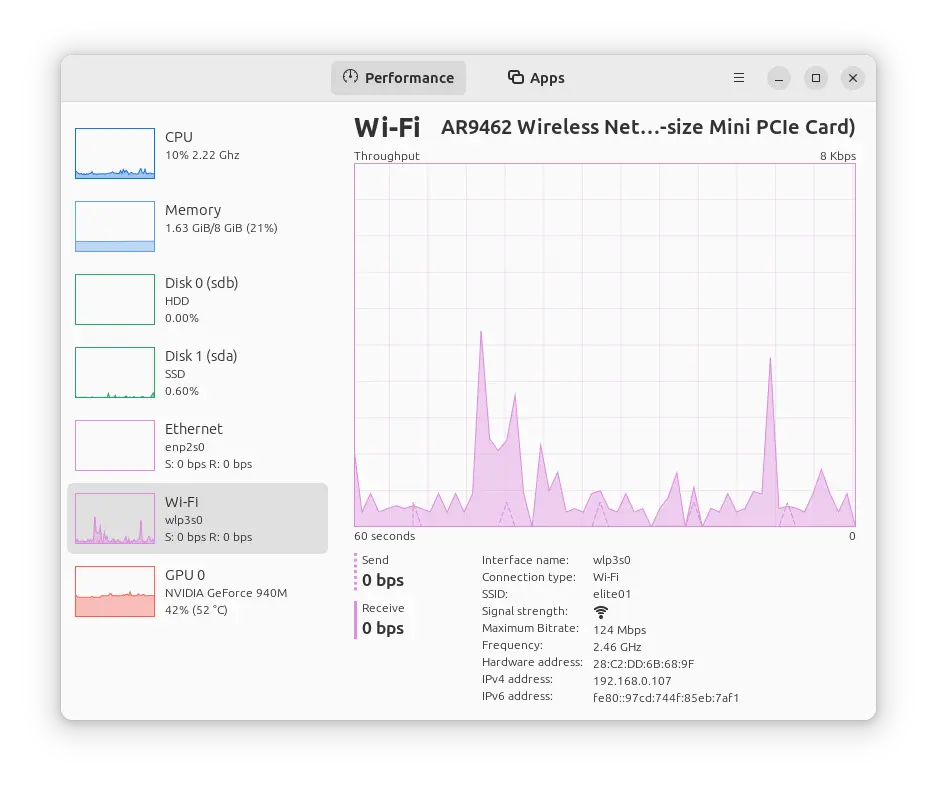Click the Apps tab windows icon
This screenshot has width=937, height=787.
(x=516, y=77)
